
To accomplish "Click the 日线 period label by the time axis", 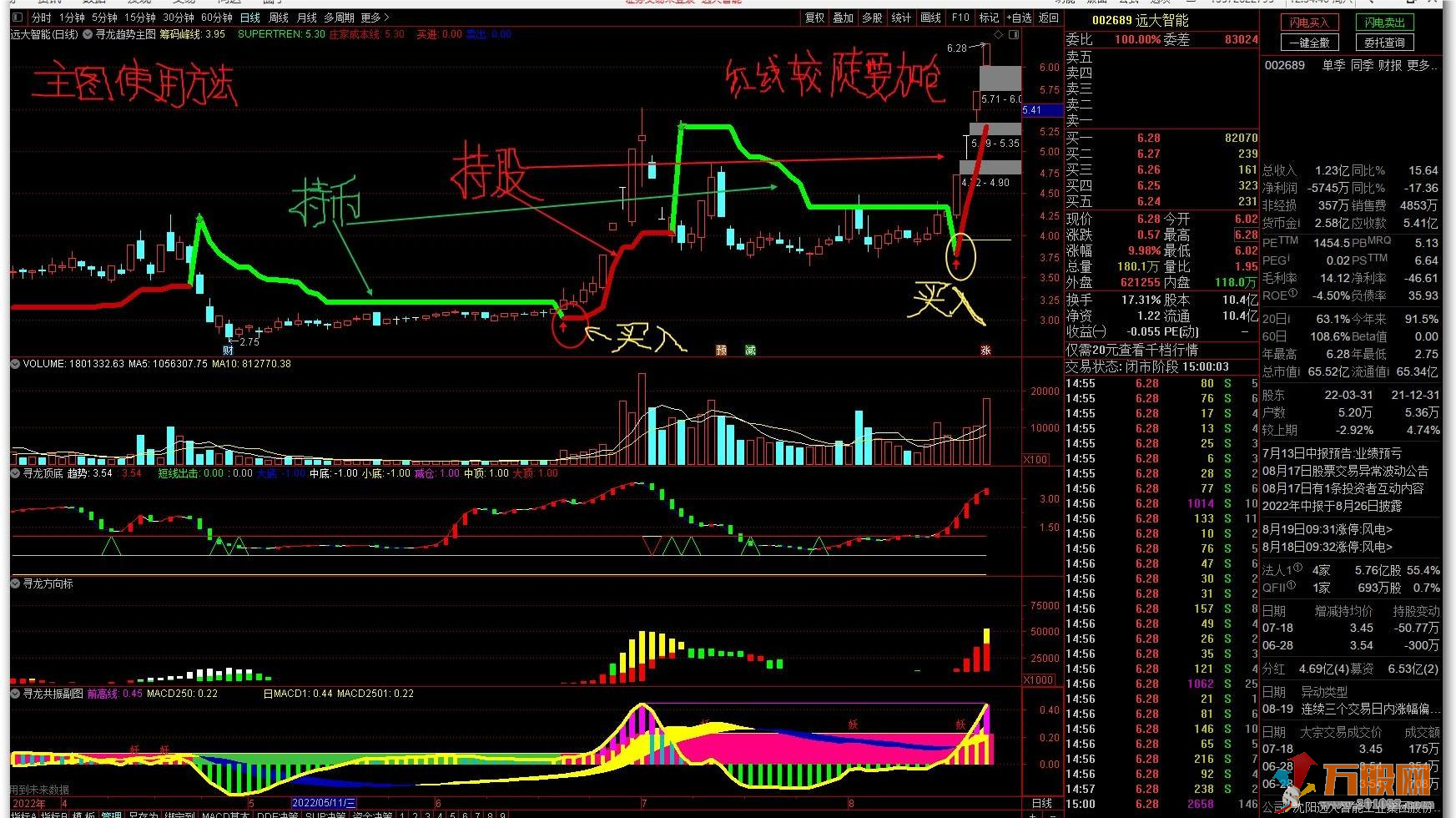I will [1042, 804].
